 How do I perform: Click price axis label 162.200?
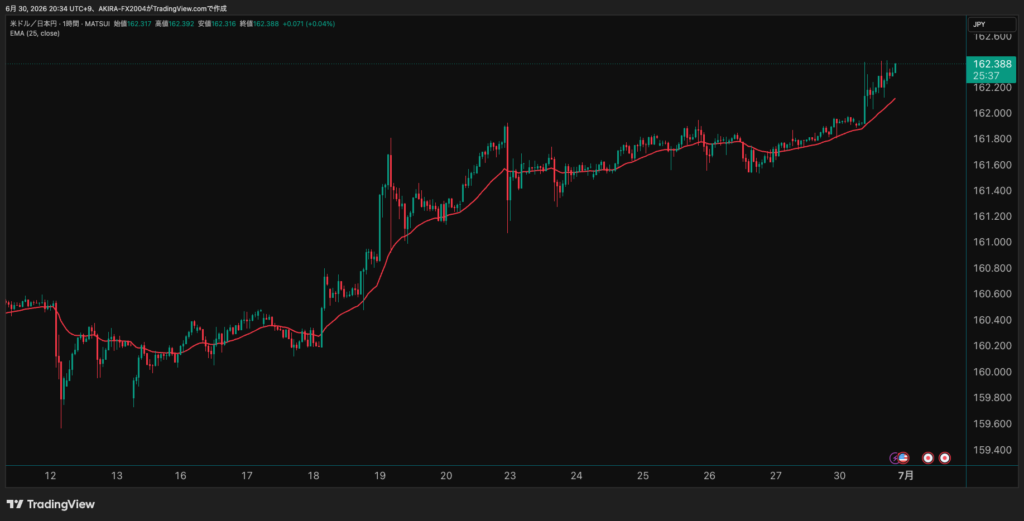click(x=992, y=87)
